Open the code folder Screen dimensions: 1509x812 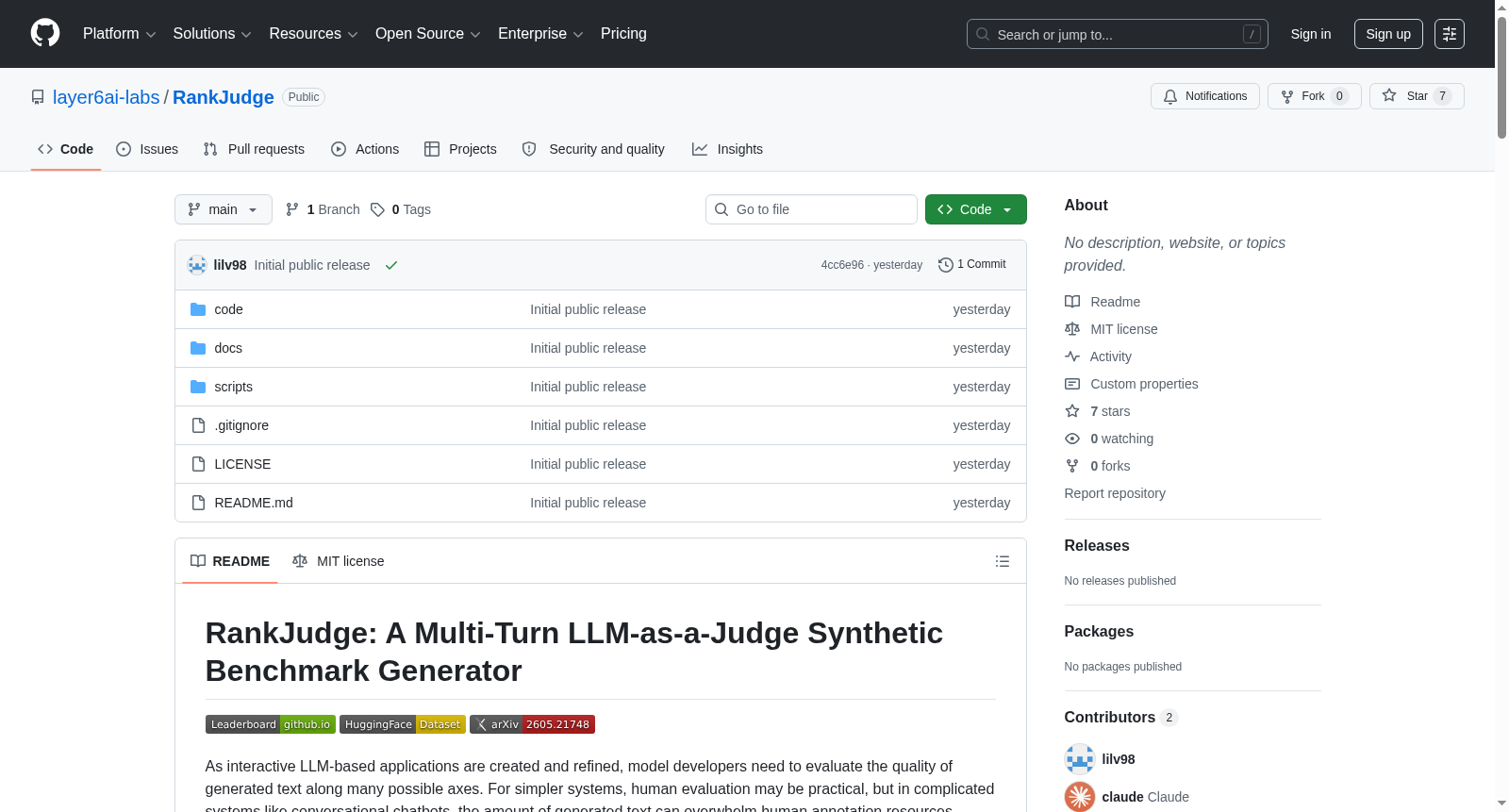pos(228,309)
